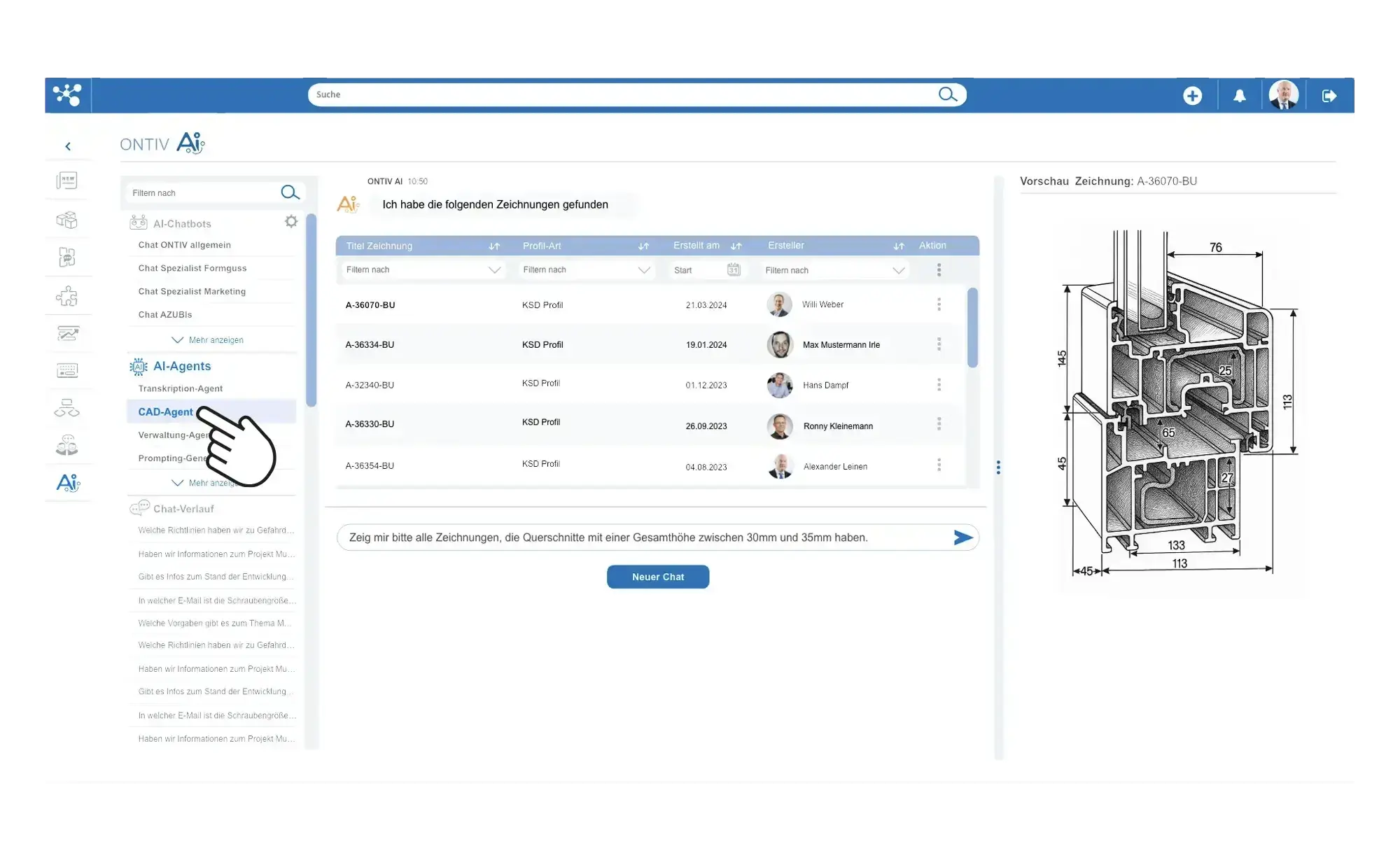Select Transkription-Agent in AI-Agents list
This screenshot has width=1400, height=858.
click(181, 388)
